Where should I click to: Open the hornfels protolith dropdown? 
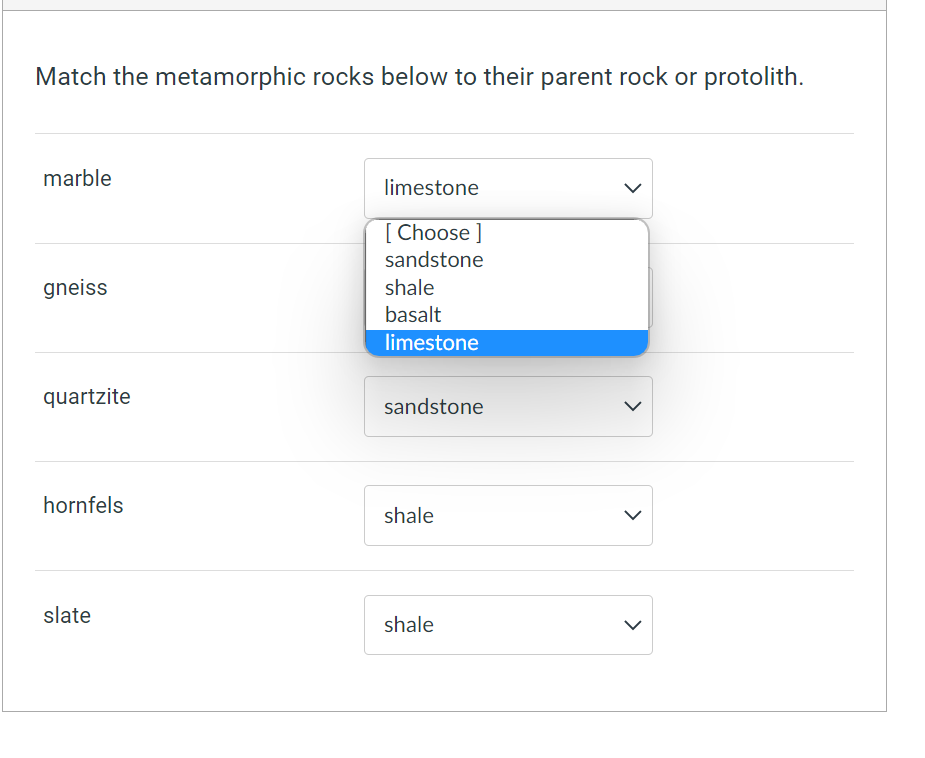point(507,516)
